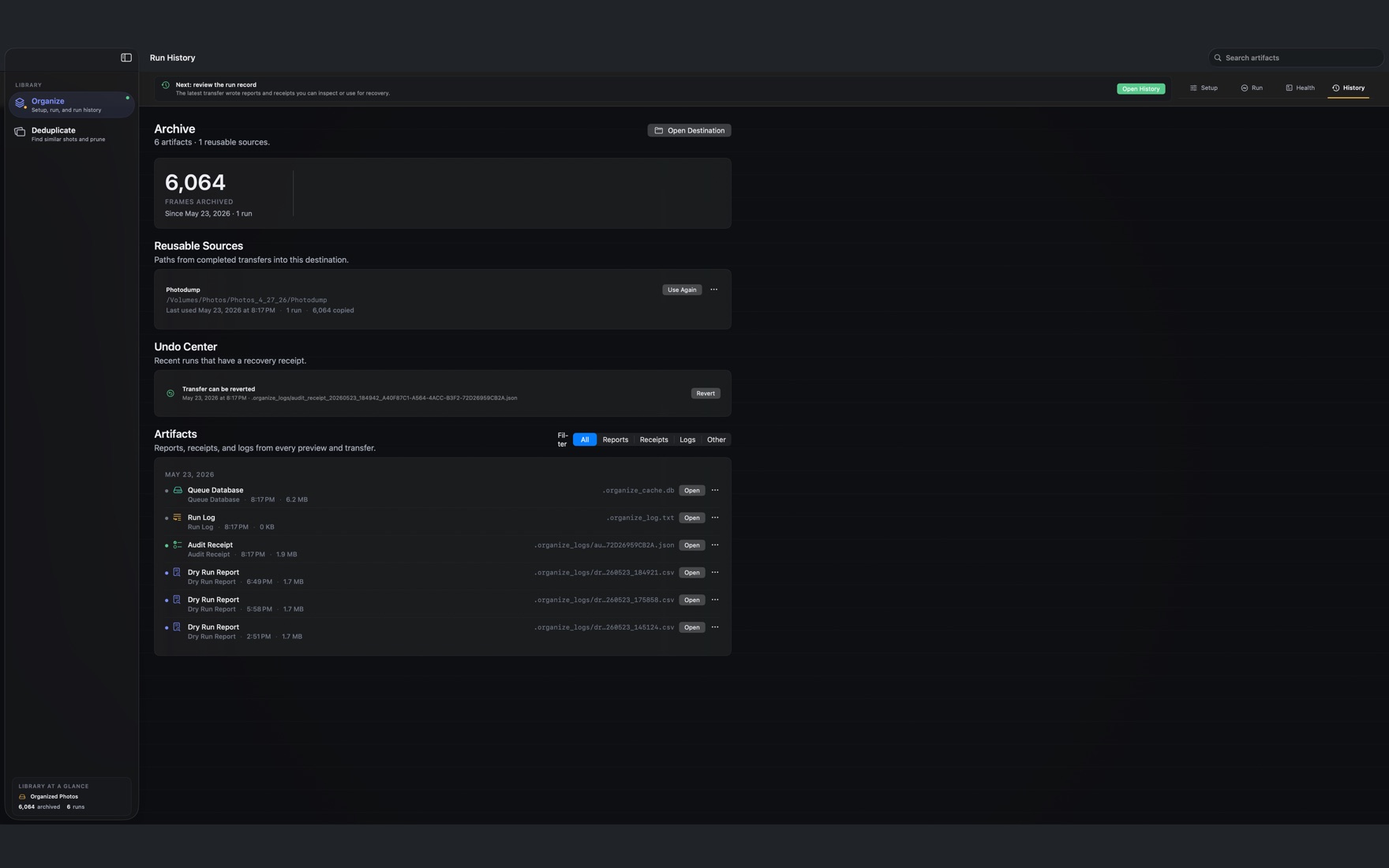This screenshot has height=868, width=1389.
Task: Click the 6,064 frames archived count
Action: point(195,182)
